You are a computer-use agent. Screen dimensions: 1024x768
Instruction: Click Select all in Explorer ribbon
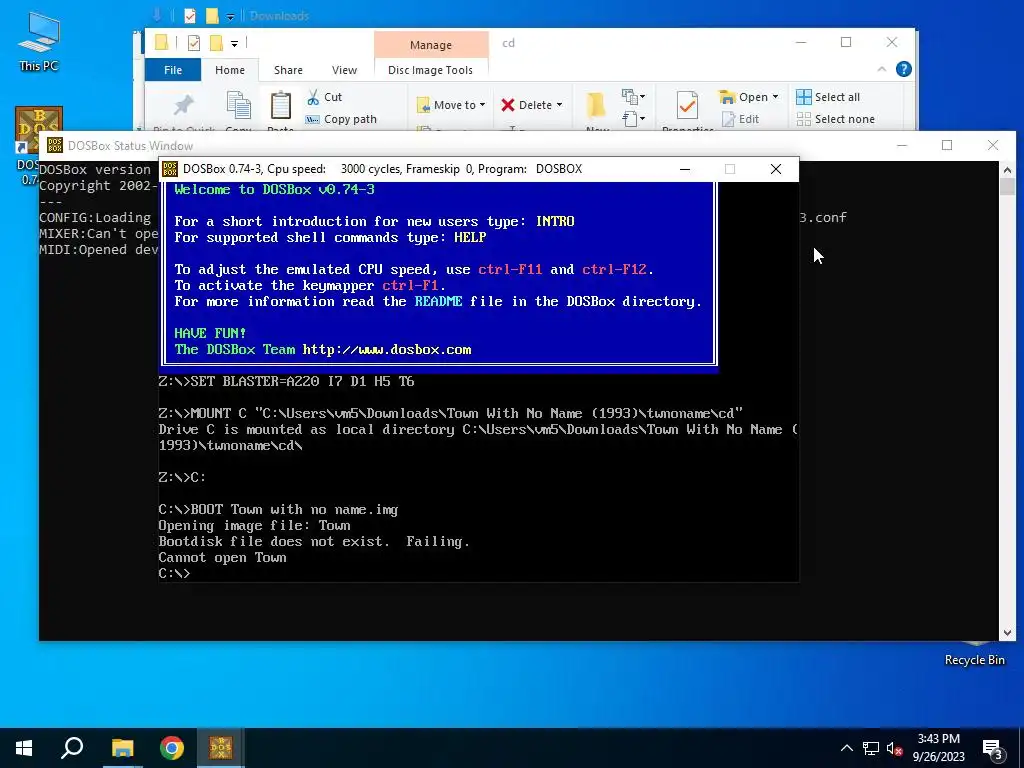coord(828,97)
